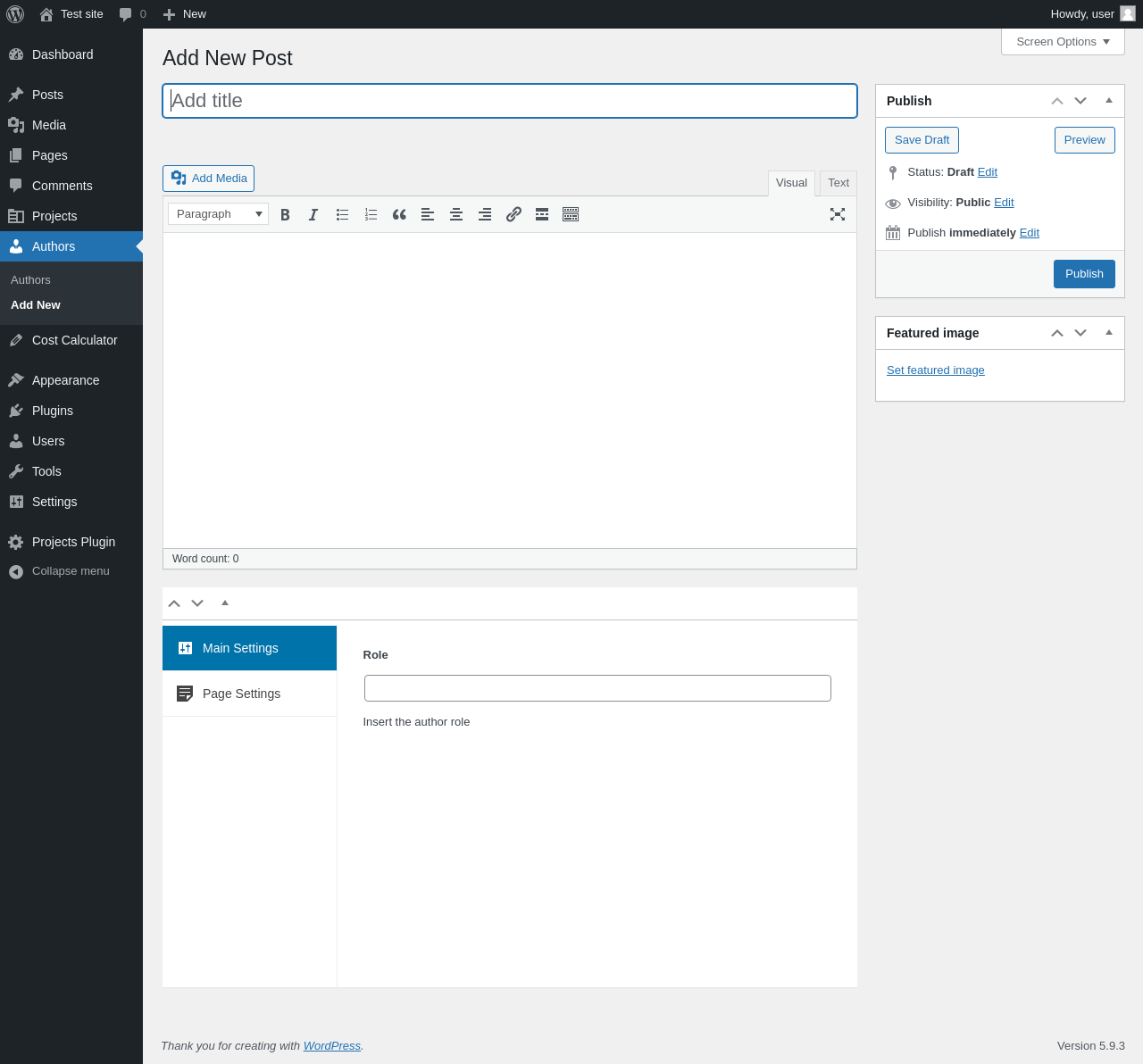Open Media library menu item
The image size is (1143, 1064).
pos(71,125)
